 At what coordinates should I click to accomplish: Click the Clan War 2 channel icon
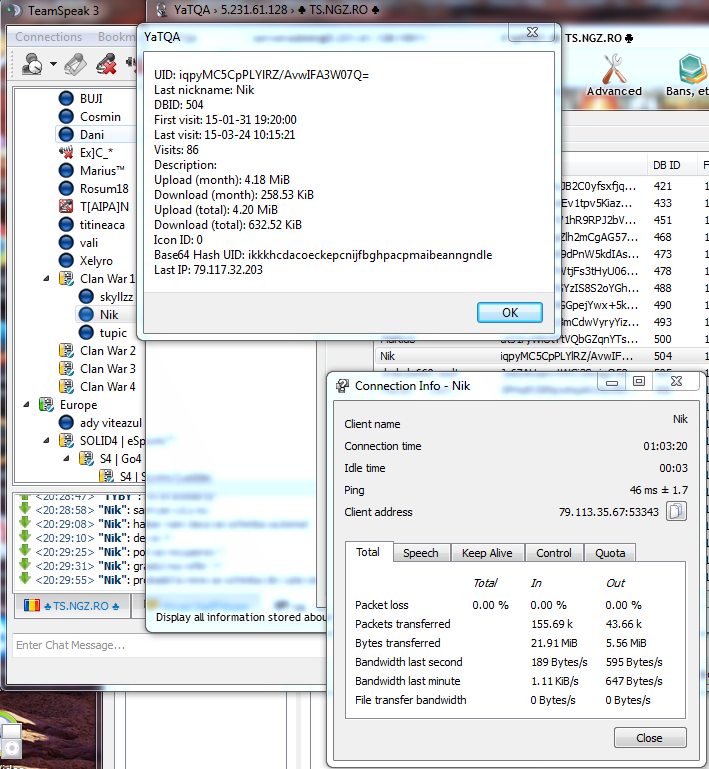point(66,351)
